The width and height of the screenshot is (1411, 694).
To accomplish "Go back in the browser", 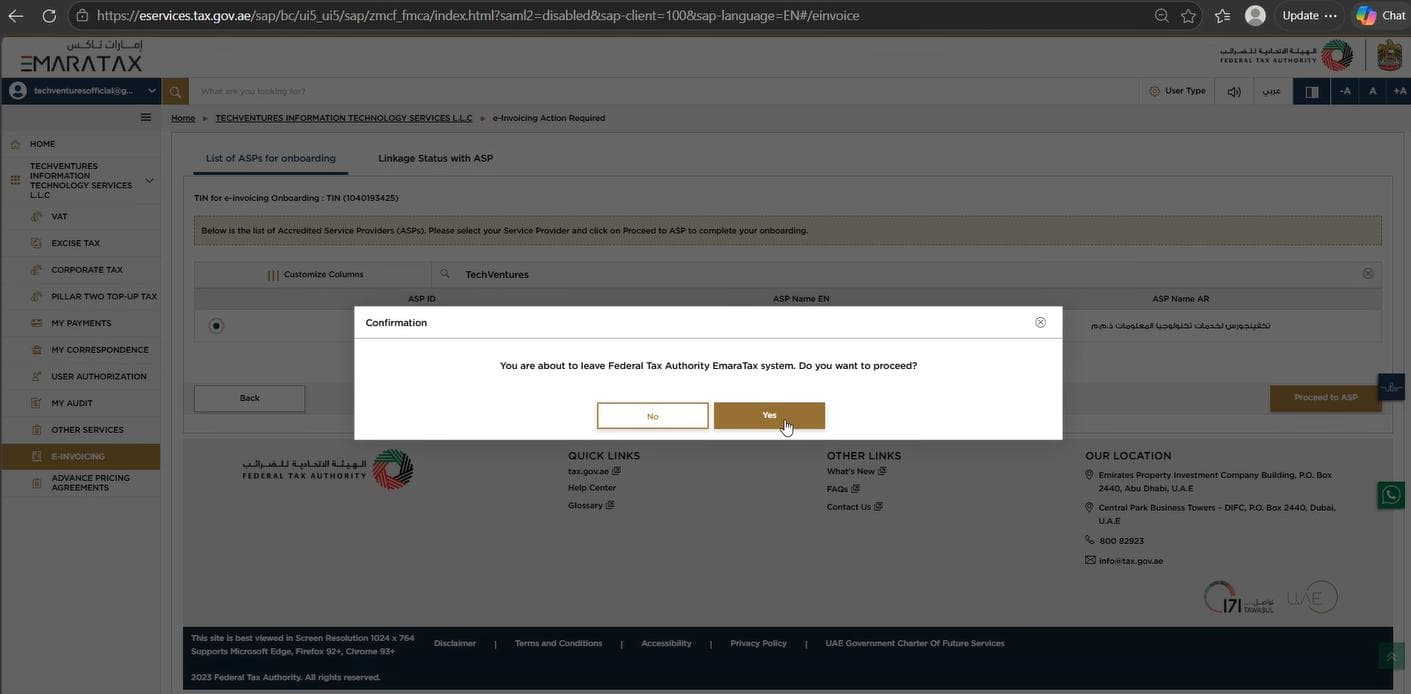I will [x=16, y=16].
